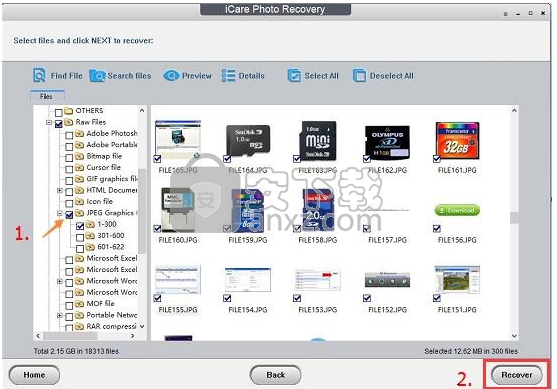
Task: Click the Bitmap file folder icon
Action: [x=80, y=156]
